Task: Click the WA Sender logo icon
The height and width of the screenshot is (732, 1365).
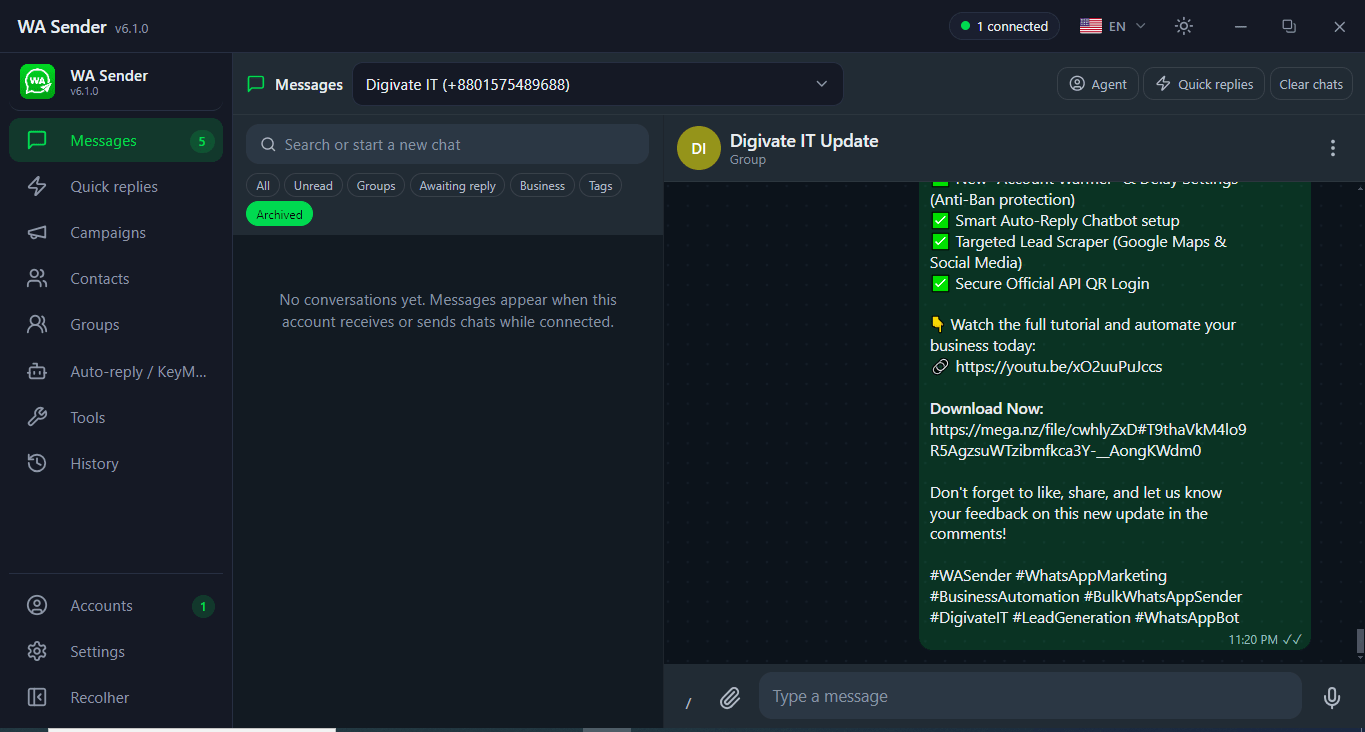Action: coord(38,82)
